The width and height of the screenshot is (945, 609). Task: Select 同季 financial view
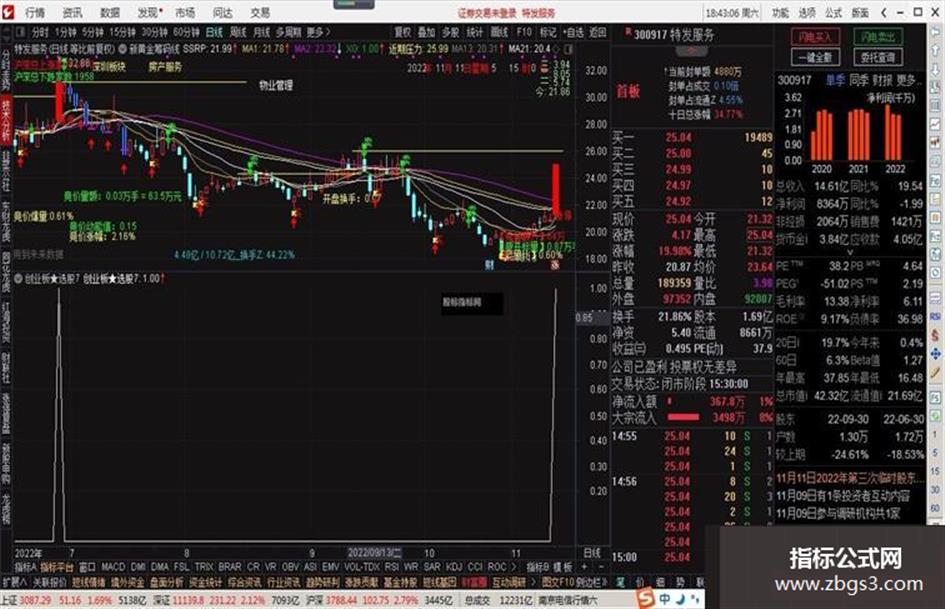click(x=859, y=80)
